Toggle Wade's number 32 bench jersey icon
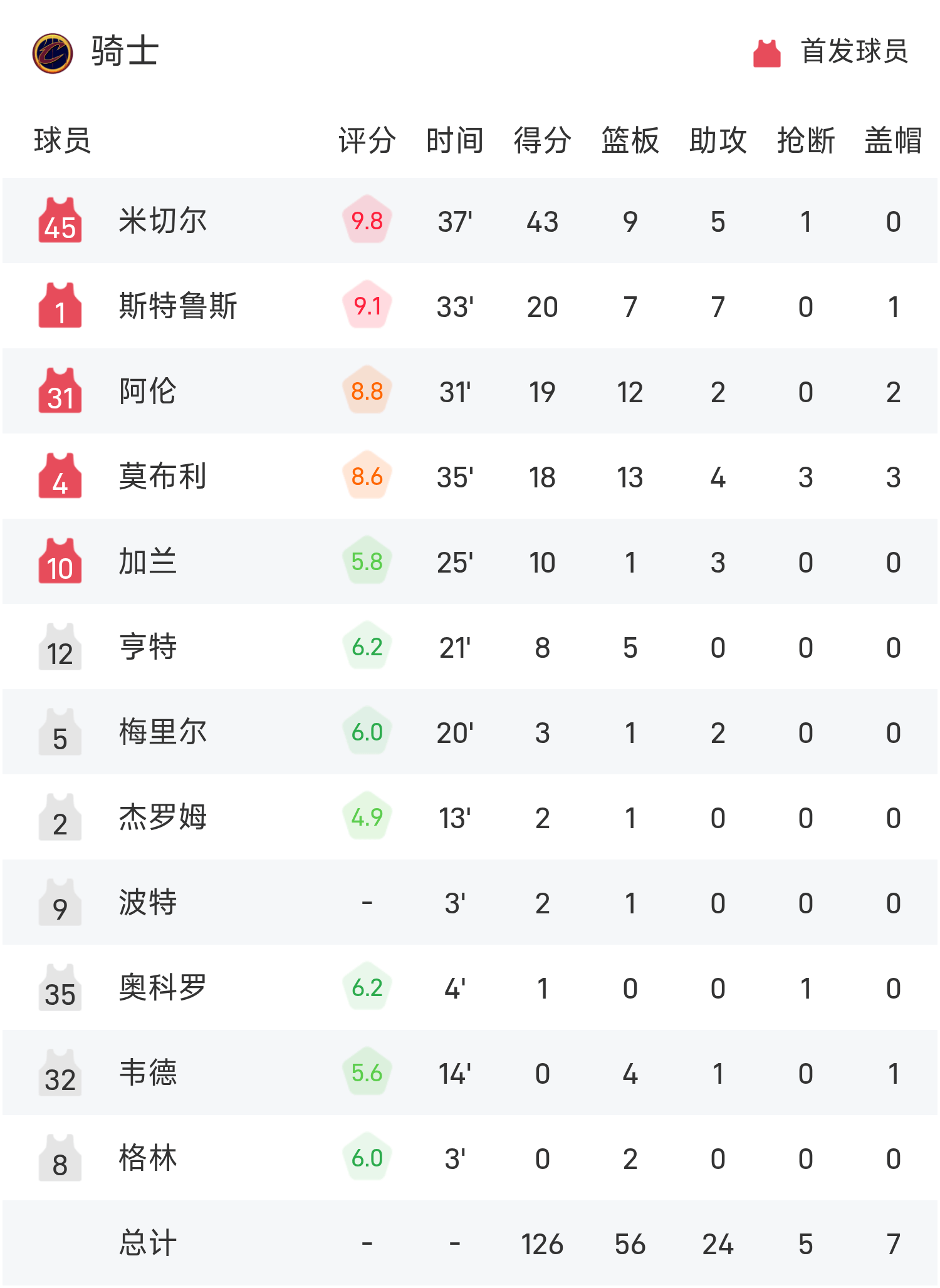The width and height of the screenshot is (940, 1288). (60, 1073)
